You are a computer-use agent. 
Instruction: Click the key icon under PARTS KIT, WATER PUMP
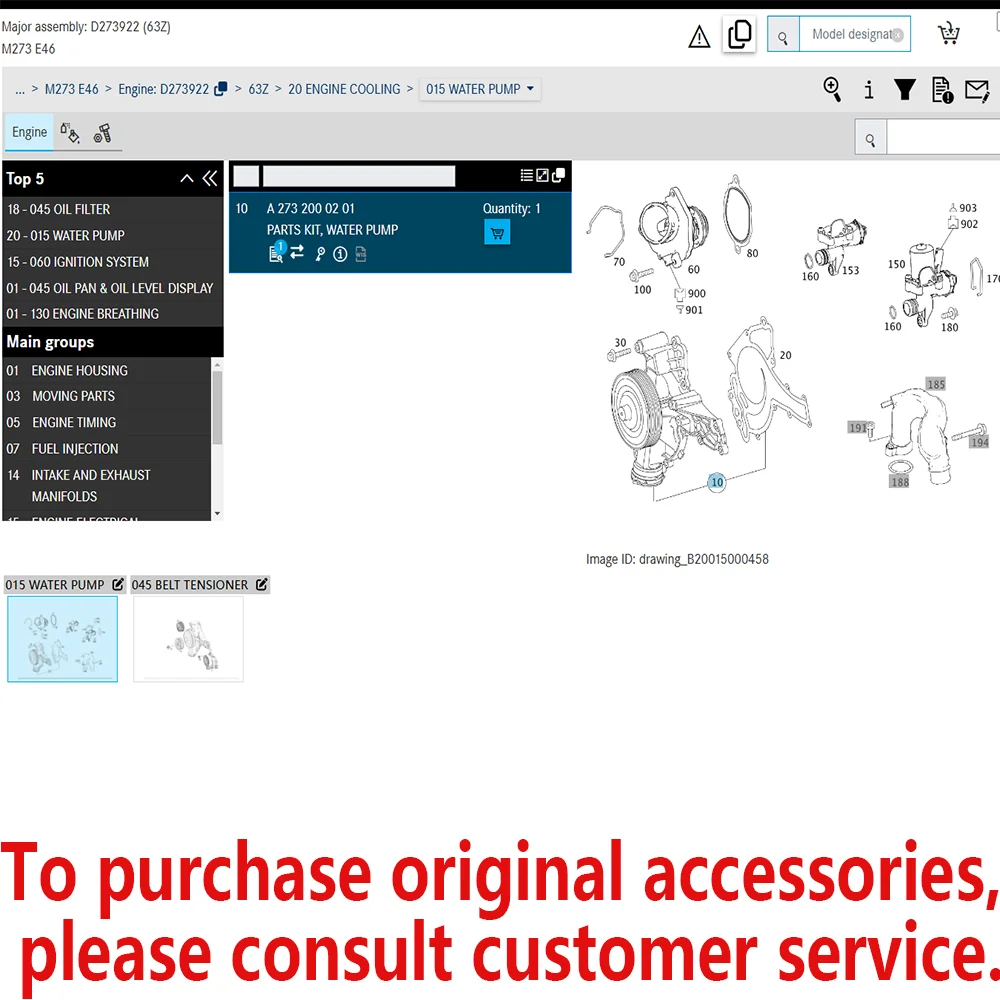tap(320, 254)
